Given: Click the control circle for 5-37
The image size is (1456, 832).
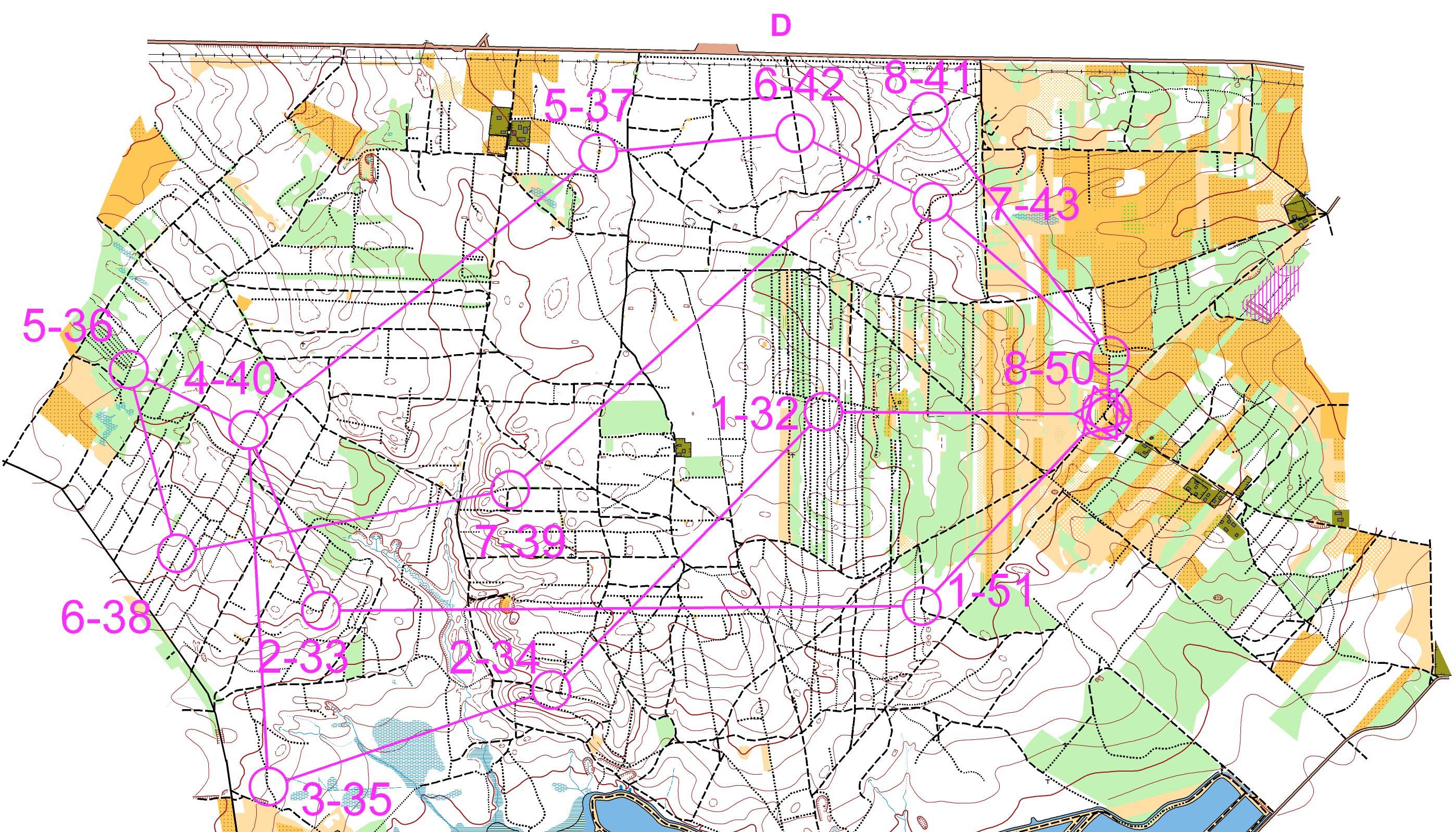Looking at the screenshot, I should click(598, 153).
